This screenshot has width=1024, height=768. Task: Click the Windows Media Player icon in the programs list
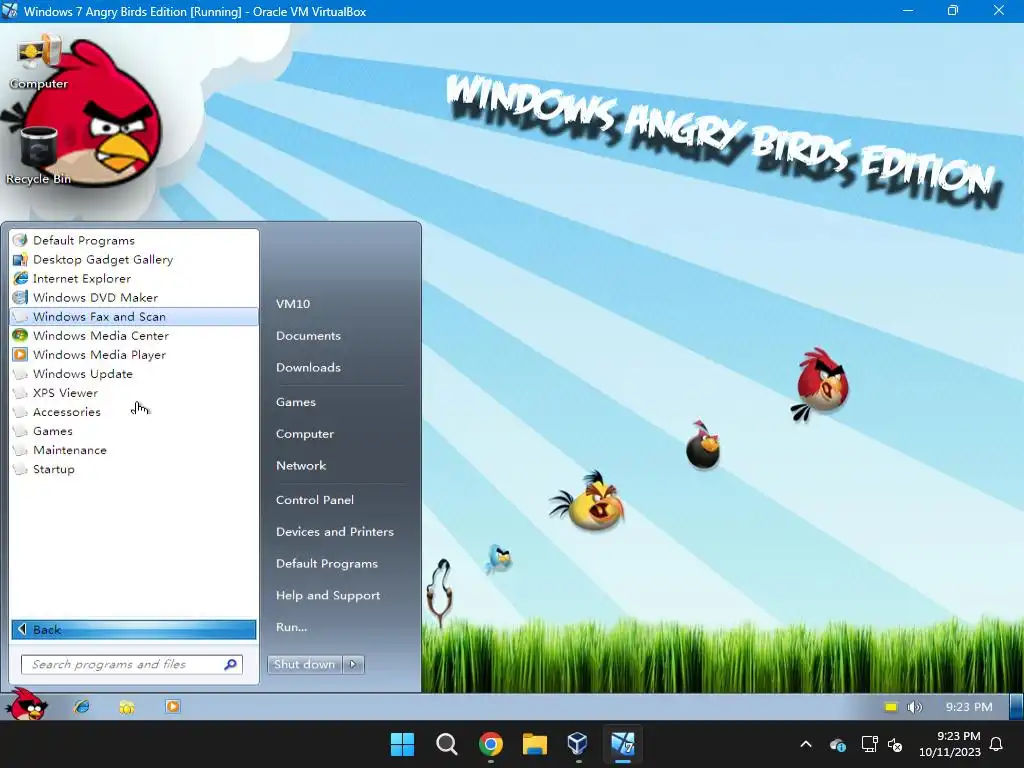pos(20,355)
